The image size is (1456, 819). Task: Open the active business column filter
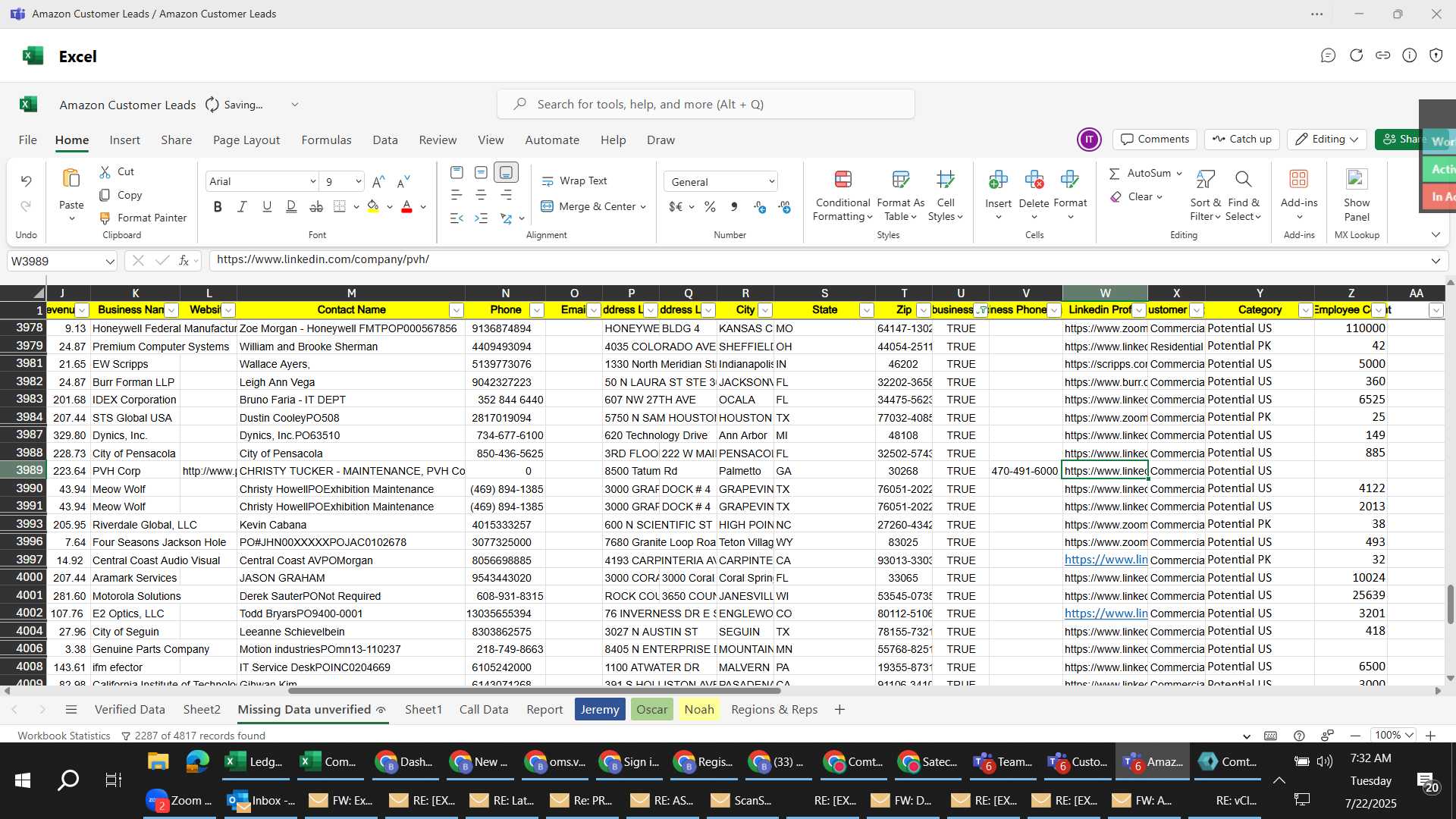click(x=981, y=310)
